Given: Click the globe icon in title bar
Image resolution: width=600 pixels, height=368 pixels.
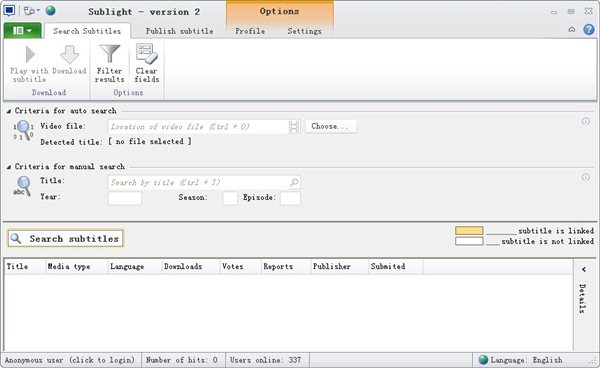Looking at the screenshot, I should click(x=51, y=10).
